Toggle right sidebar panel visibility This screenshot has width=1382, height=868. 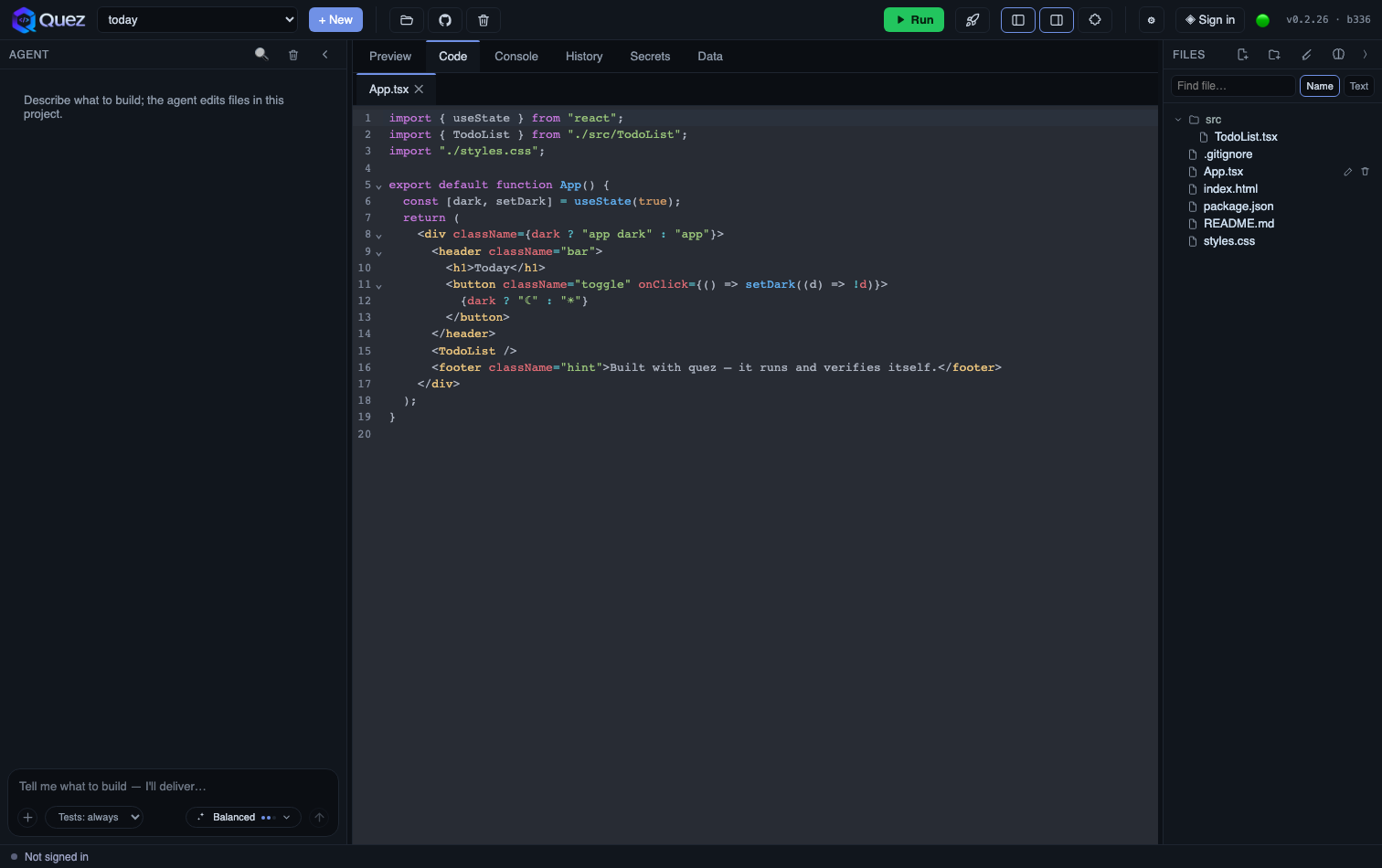[x=1057, y=20]
